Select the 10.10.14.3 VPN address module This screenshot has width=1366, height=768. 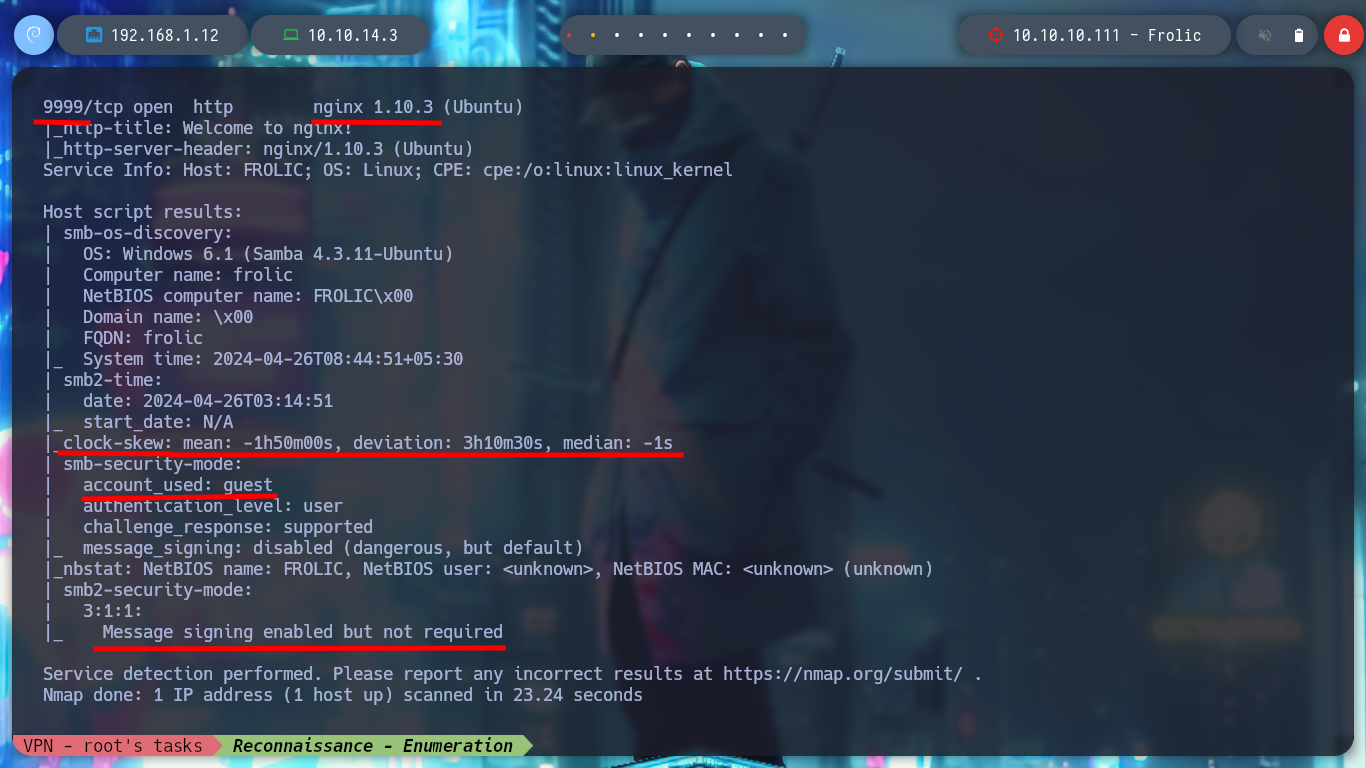coord(341,35)
